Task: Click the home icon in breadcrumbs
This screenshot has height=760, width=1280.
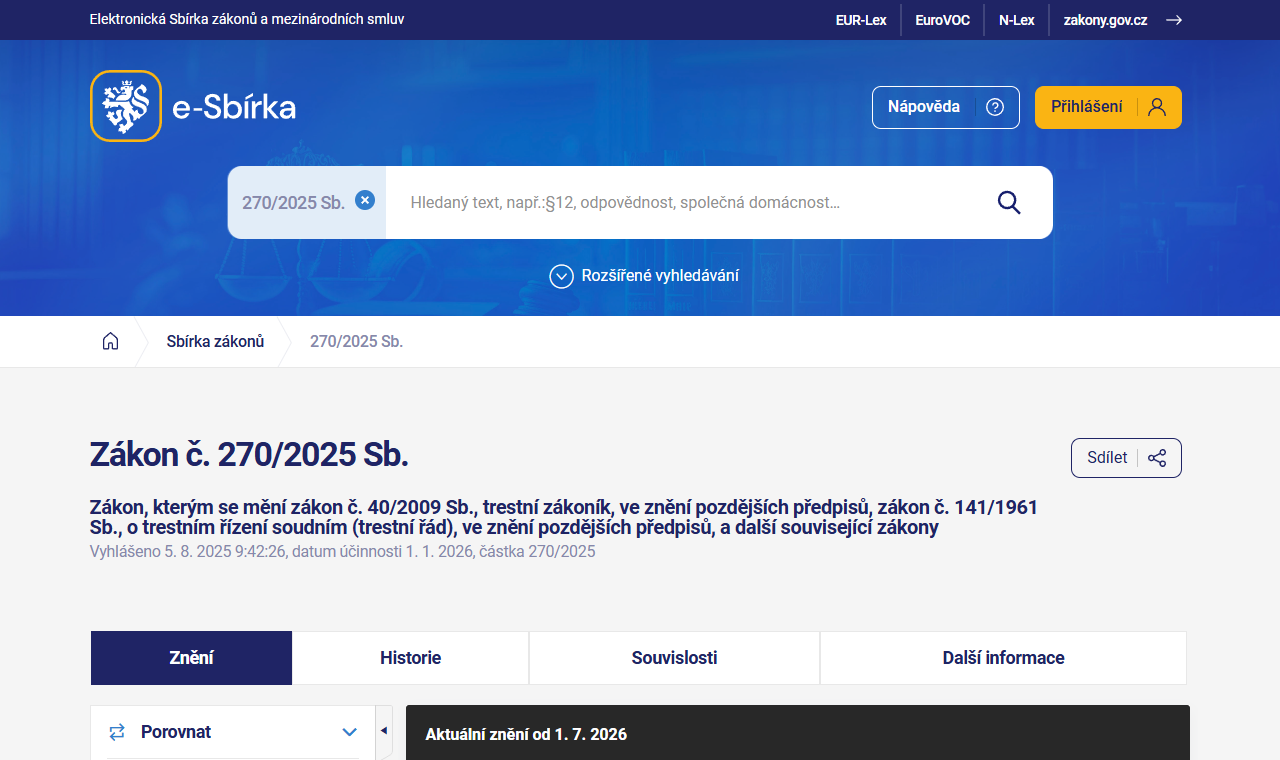Action: (x=111, y=341)
